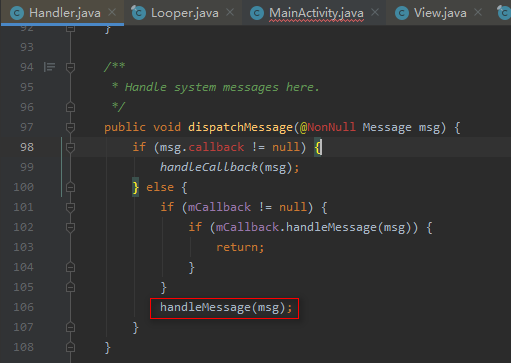Click the dispatchMessage method name
This screenshot has width=511, height=363.
coord(240,127)
